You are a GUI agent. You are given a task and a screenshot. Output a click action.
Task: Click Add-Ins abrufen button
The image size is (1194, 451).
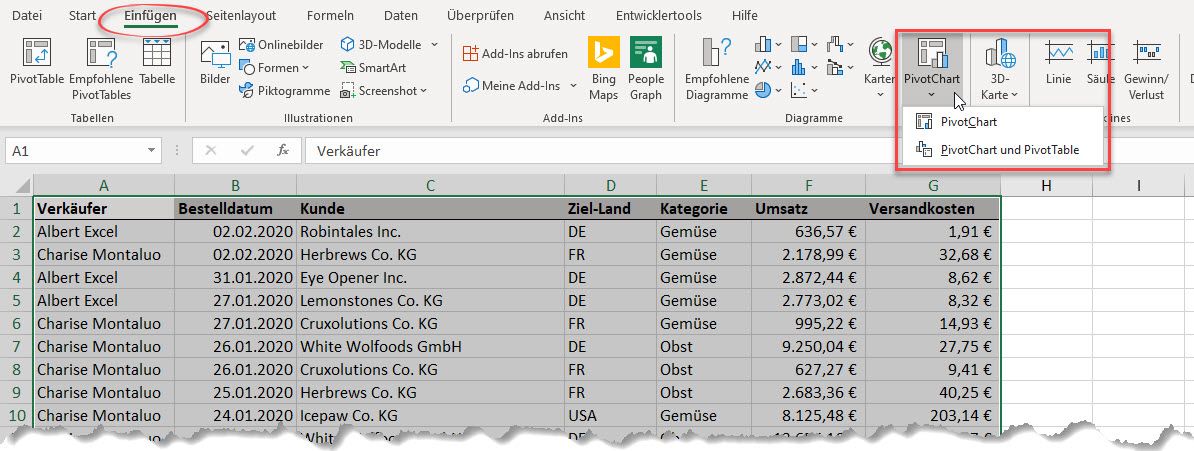[515, 54]
